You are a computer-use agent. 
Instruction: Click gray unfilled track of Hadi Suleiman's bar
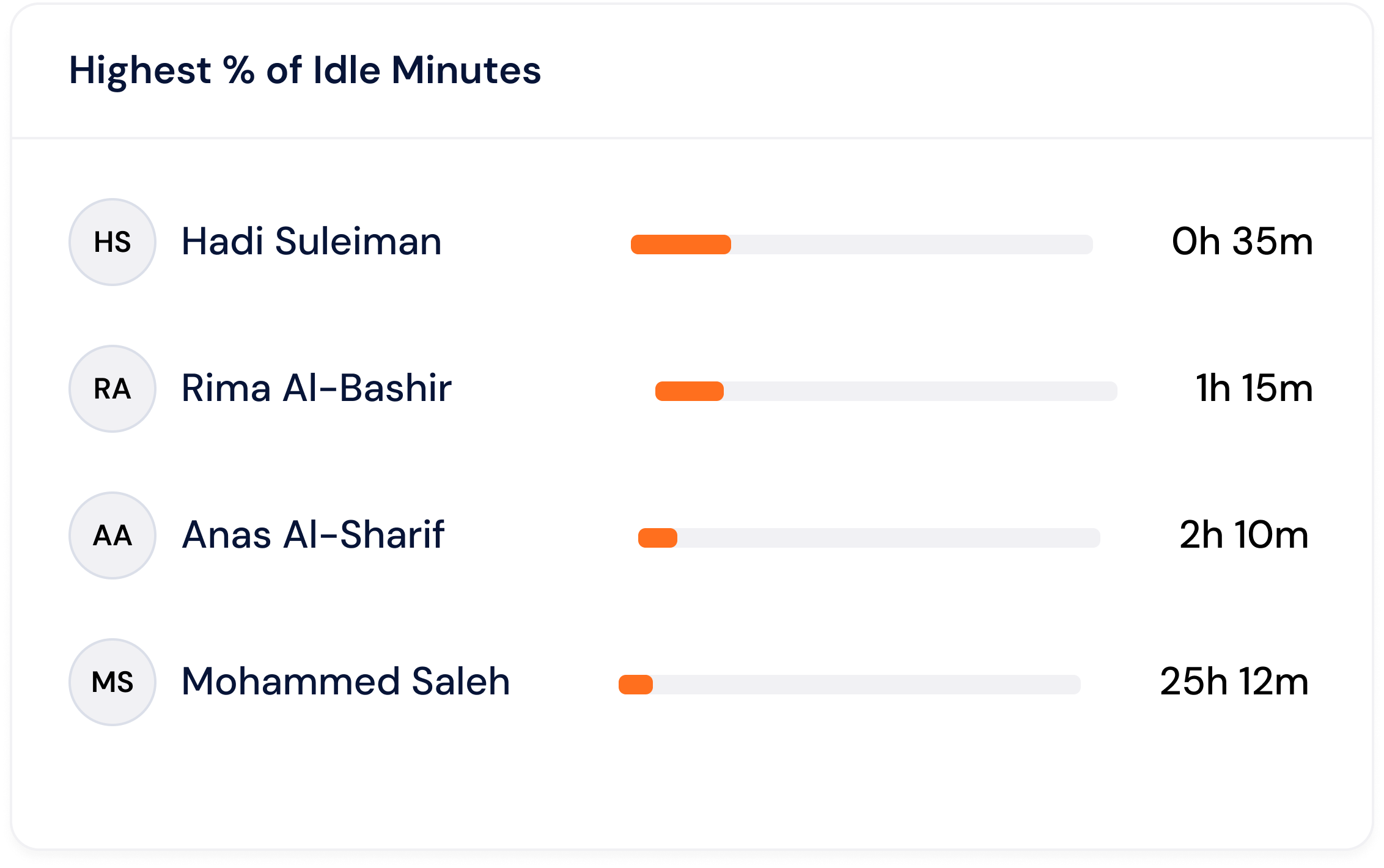point(911,245)
